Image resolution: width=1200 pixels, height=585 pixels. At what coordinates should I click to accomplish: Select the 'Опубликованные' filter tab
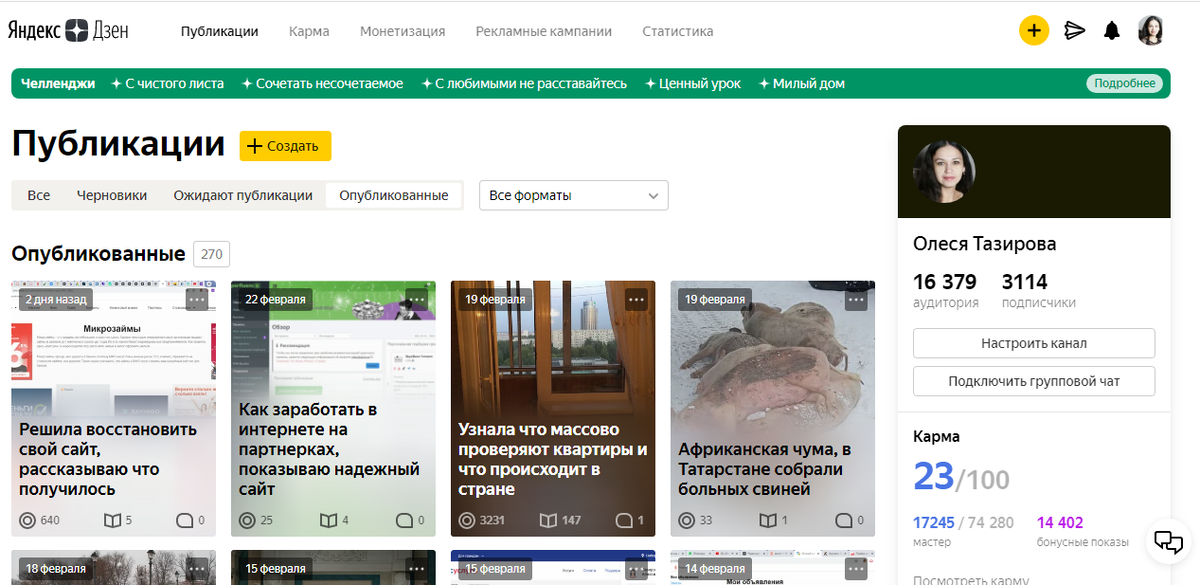(x=394, y=195)
